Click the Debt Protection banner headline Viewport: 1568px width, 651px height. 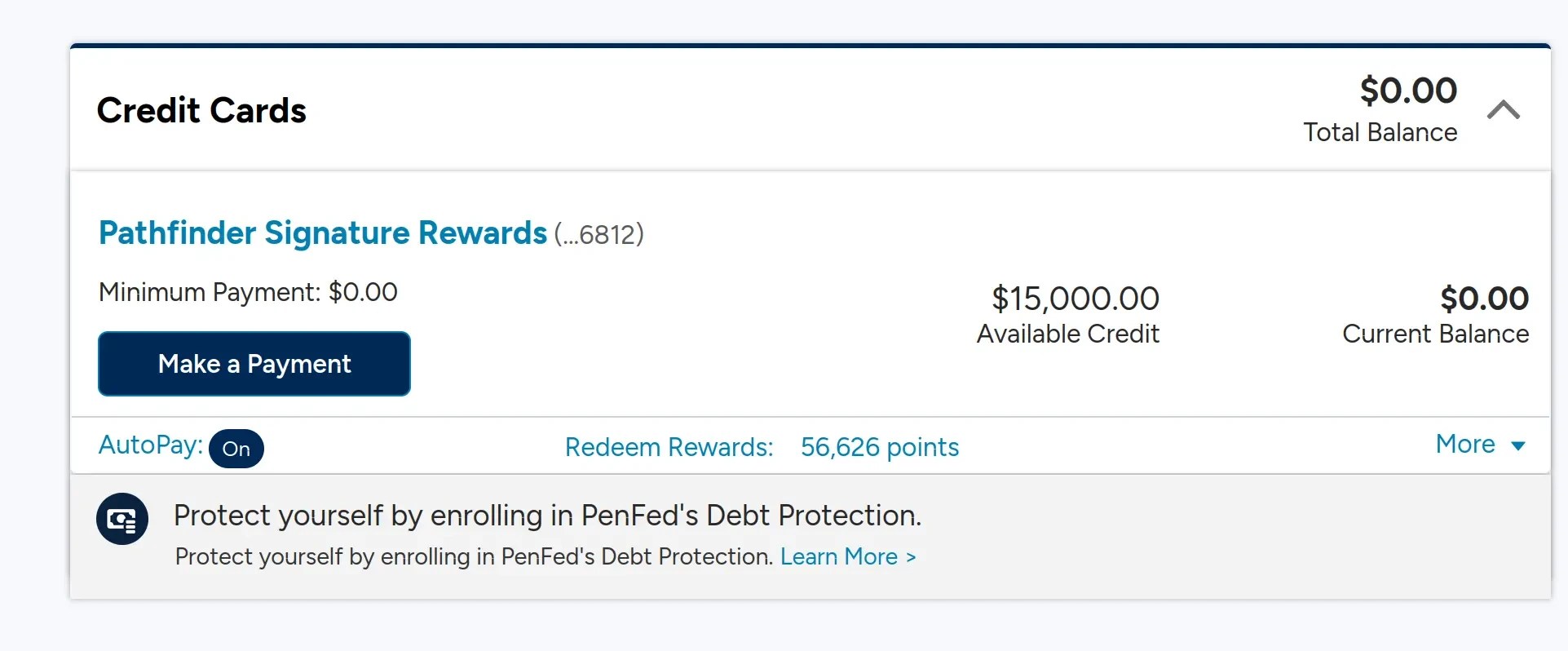[x=548, y=516]
